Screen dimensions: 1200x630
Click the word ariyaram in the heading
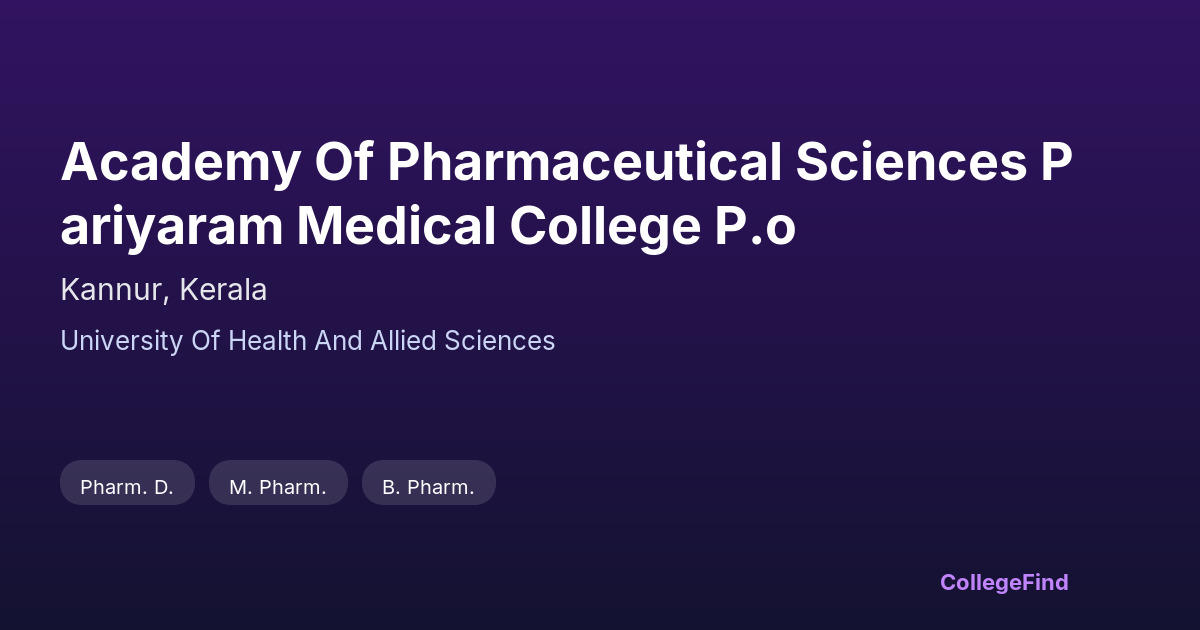(172, 226)
